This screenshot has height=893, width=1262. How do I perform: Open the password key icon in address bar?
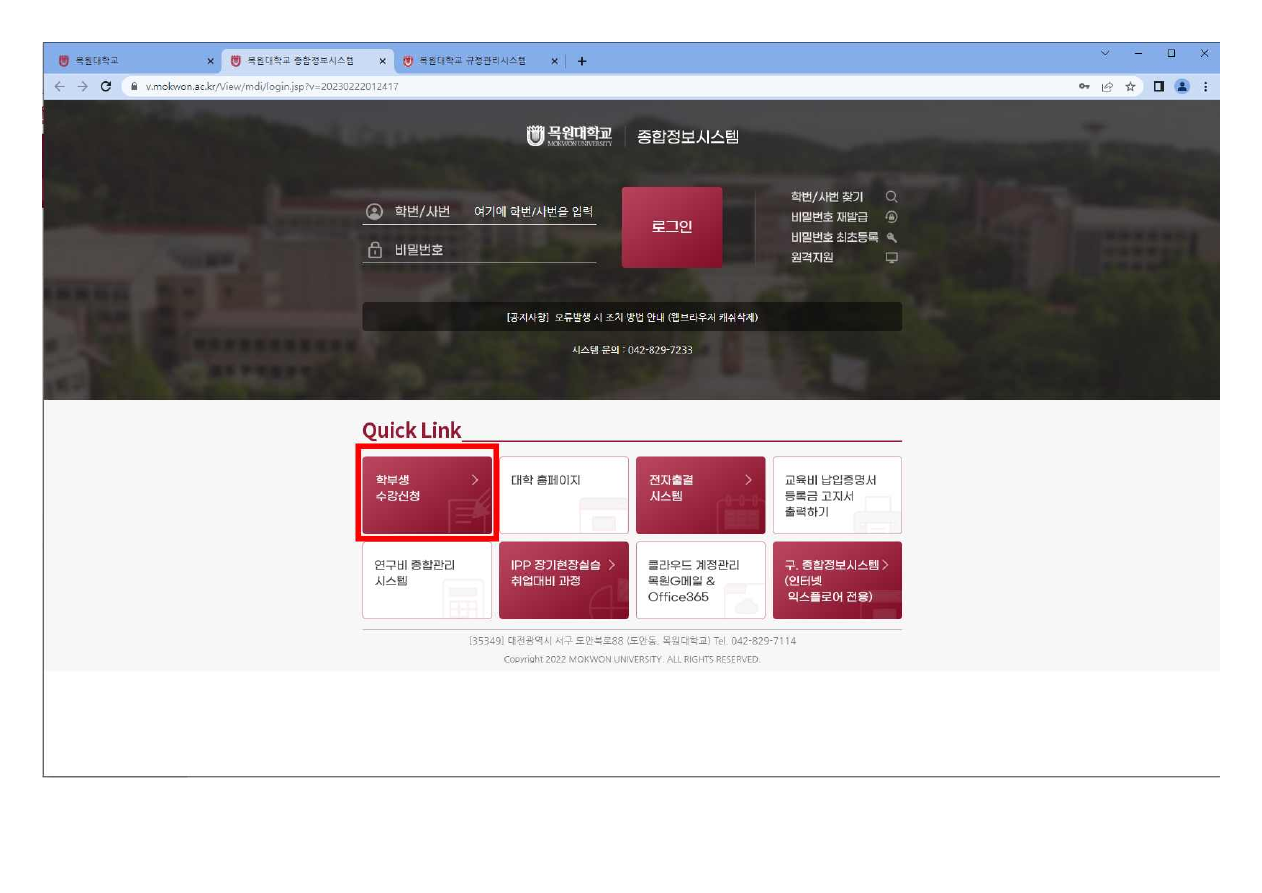tap(1084, 87)
